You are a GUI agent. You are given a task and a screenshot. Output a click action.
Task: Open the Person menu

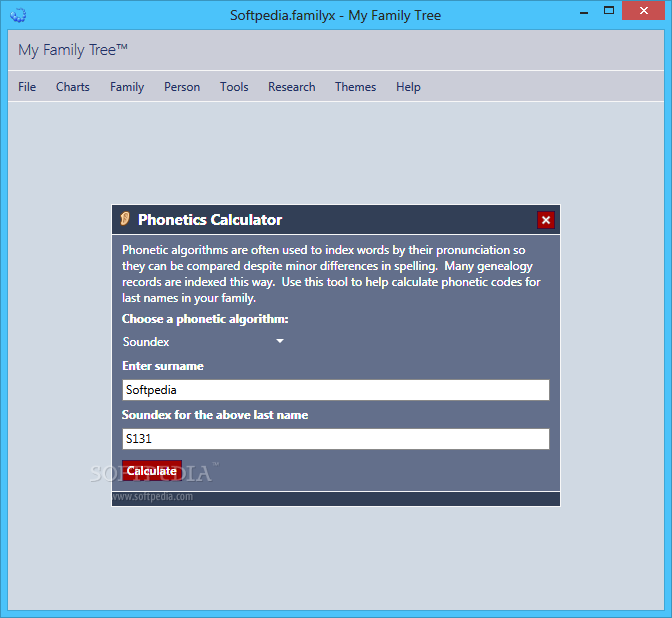182,87
